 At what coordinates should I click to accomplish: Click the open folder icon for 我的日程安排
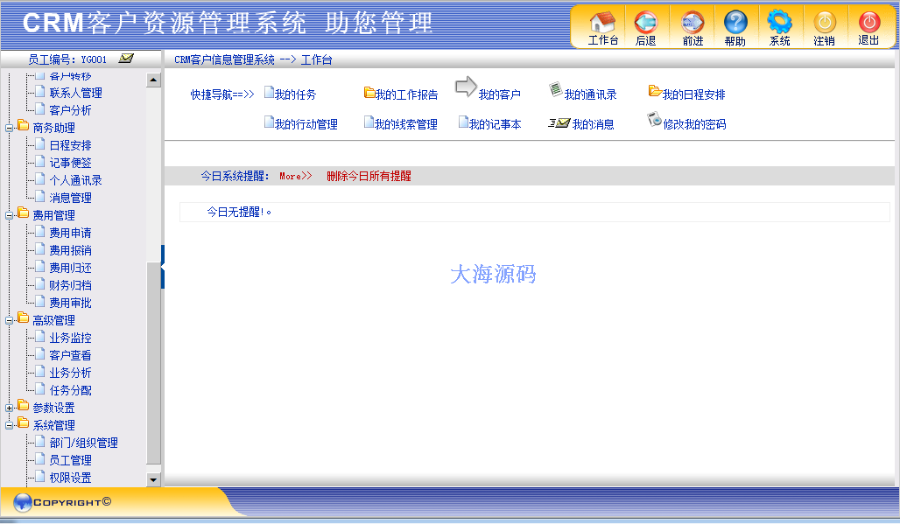click(655, 91)
